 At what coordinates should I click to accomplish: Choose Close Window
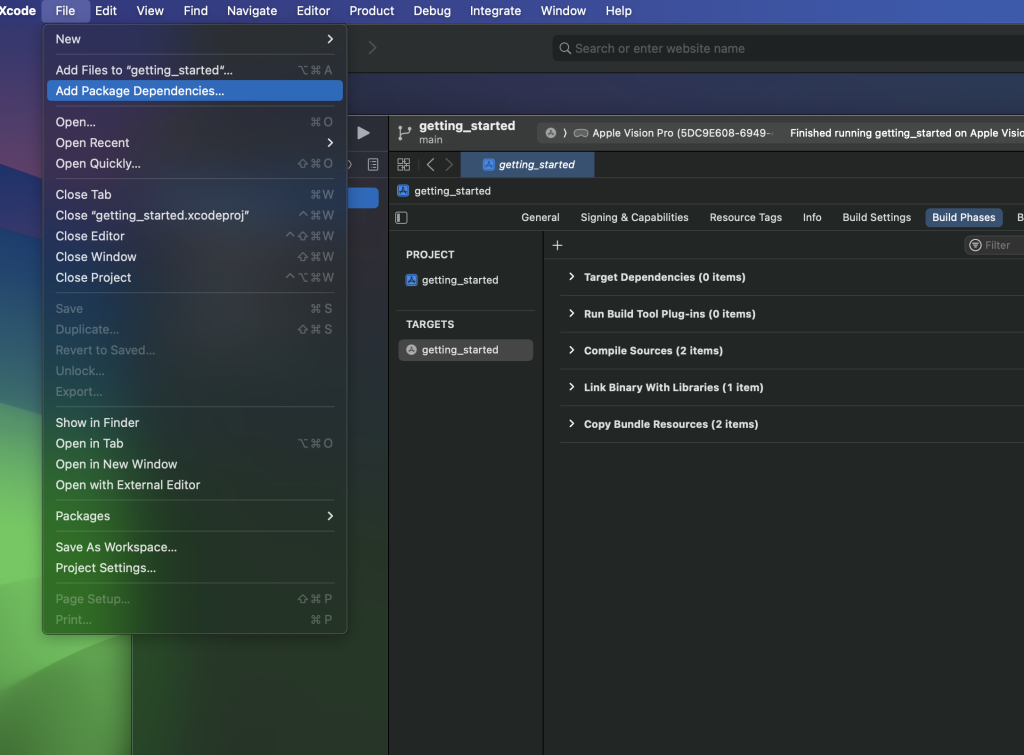coord(195,257)
